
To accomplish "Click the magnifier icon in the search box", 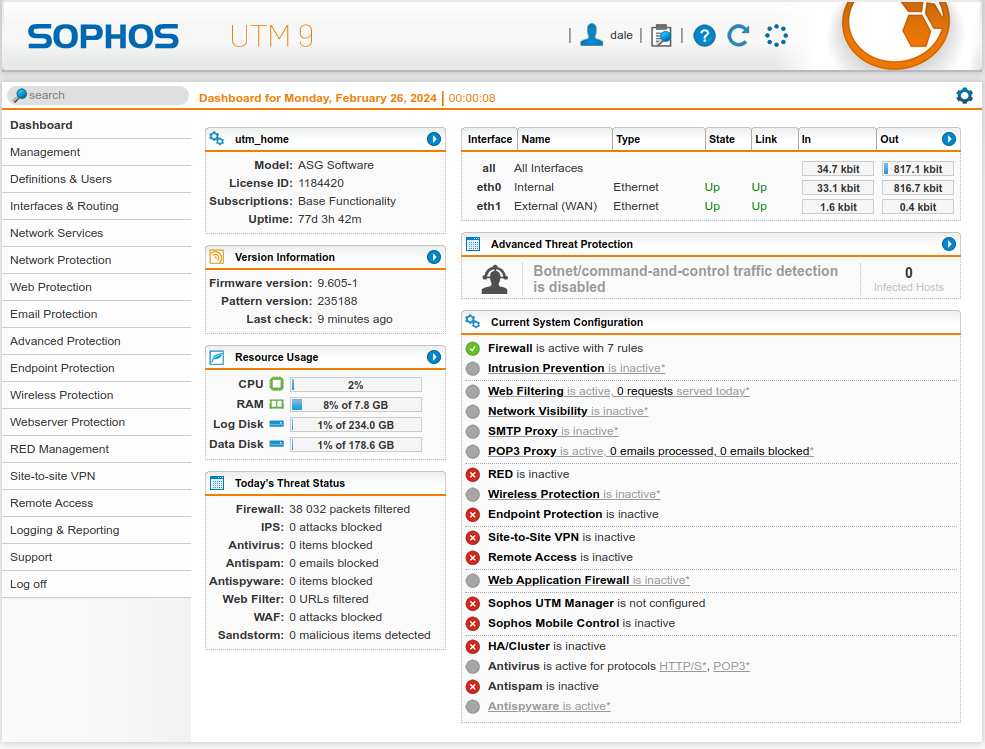I will 22,95.
